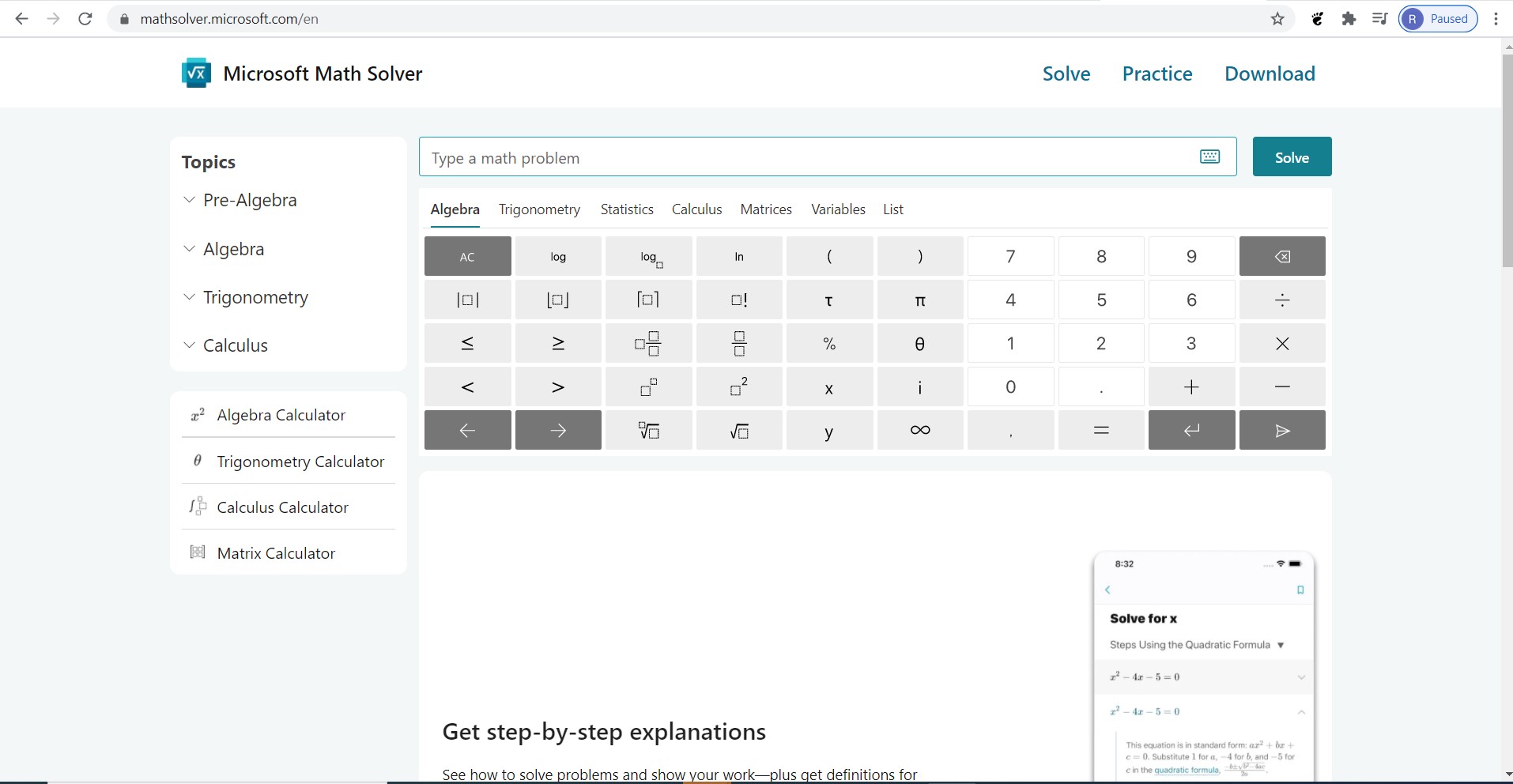1513x784 pixels.
Task: Select the nth root key
Action: [648, 430]
